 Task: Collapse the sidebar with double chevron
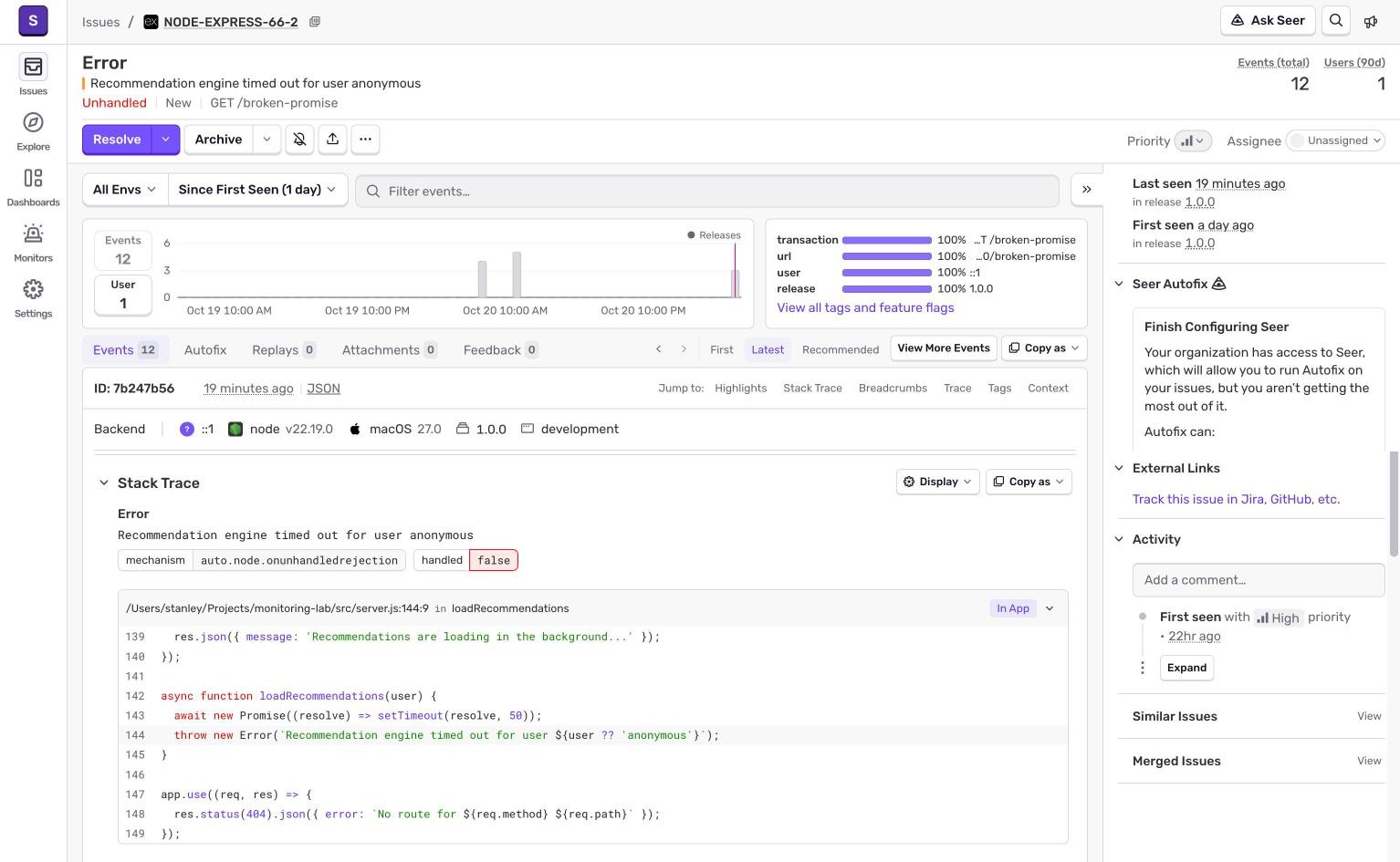[1087, 190]
